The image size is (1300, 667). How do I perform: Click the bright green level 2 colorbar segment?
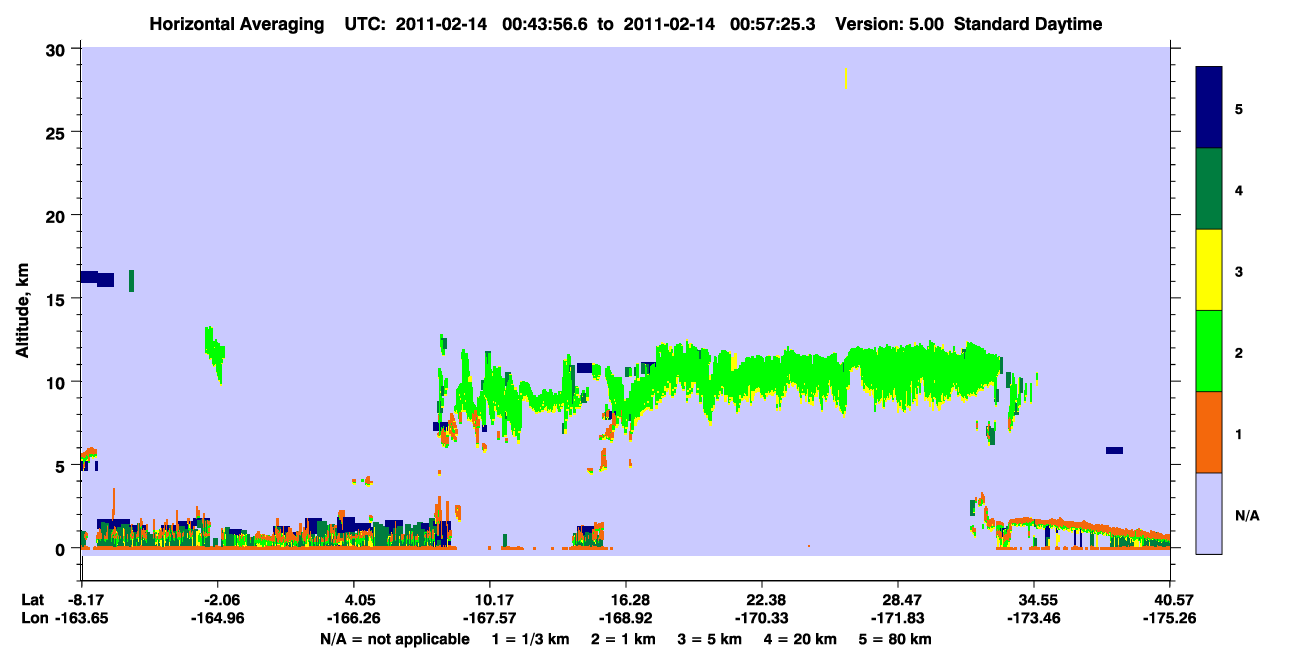coord(1209,351)
